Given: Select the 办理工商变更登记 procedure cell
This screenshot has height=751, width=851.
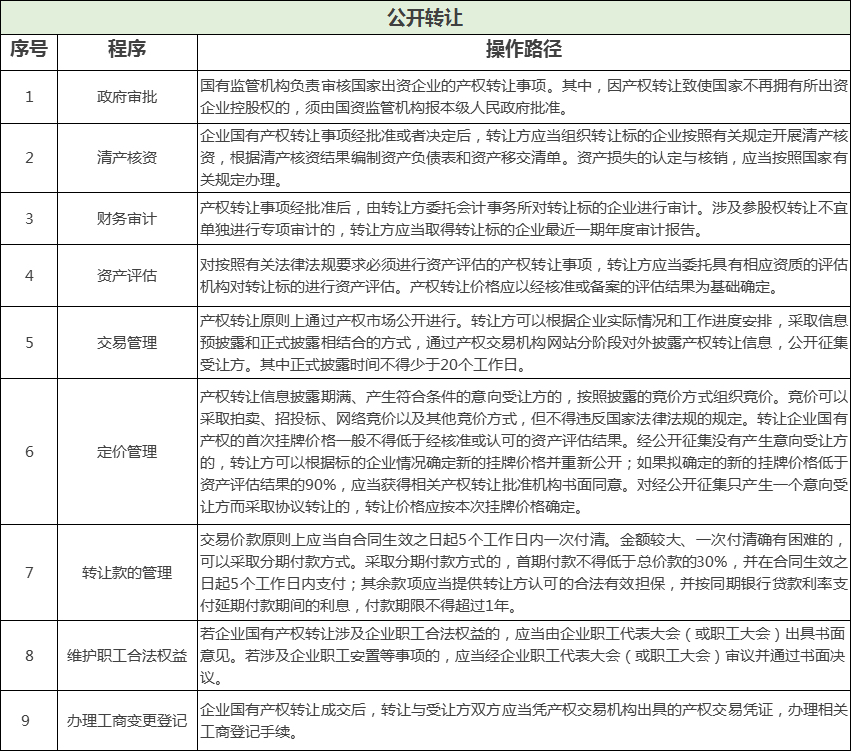Looking at the screenshot, I should (x=127, y=720).
